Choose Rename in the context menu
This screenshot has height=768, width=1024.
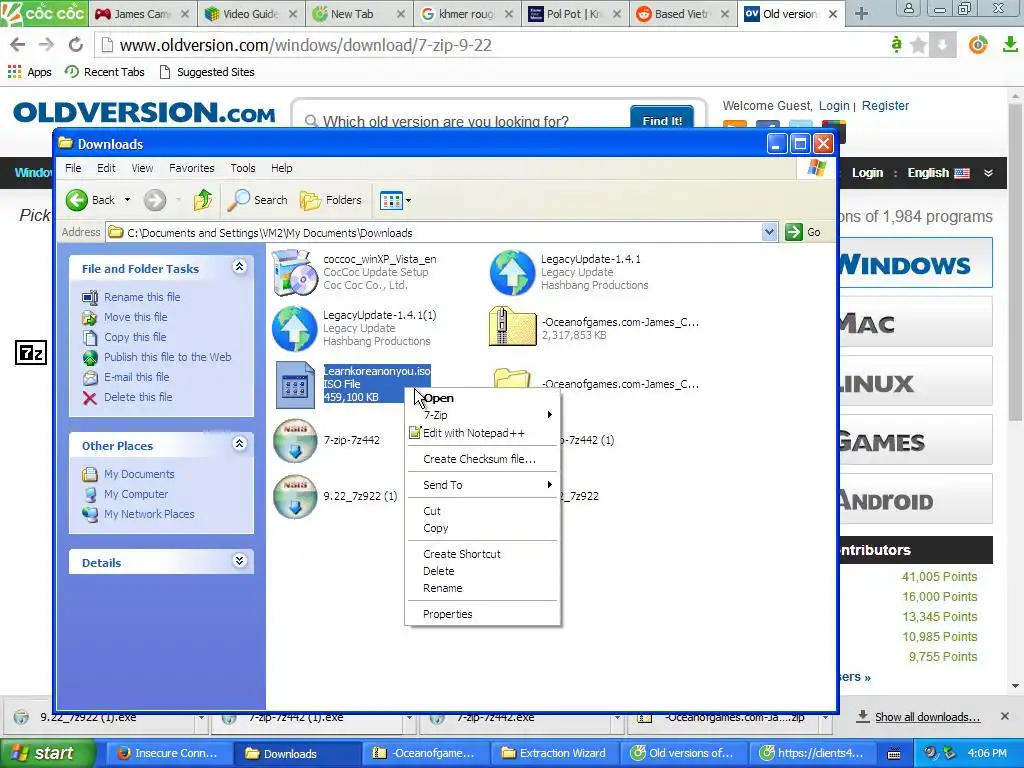coord(483,588)
